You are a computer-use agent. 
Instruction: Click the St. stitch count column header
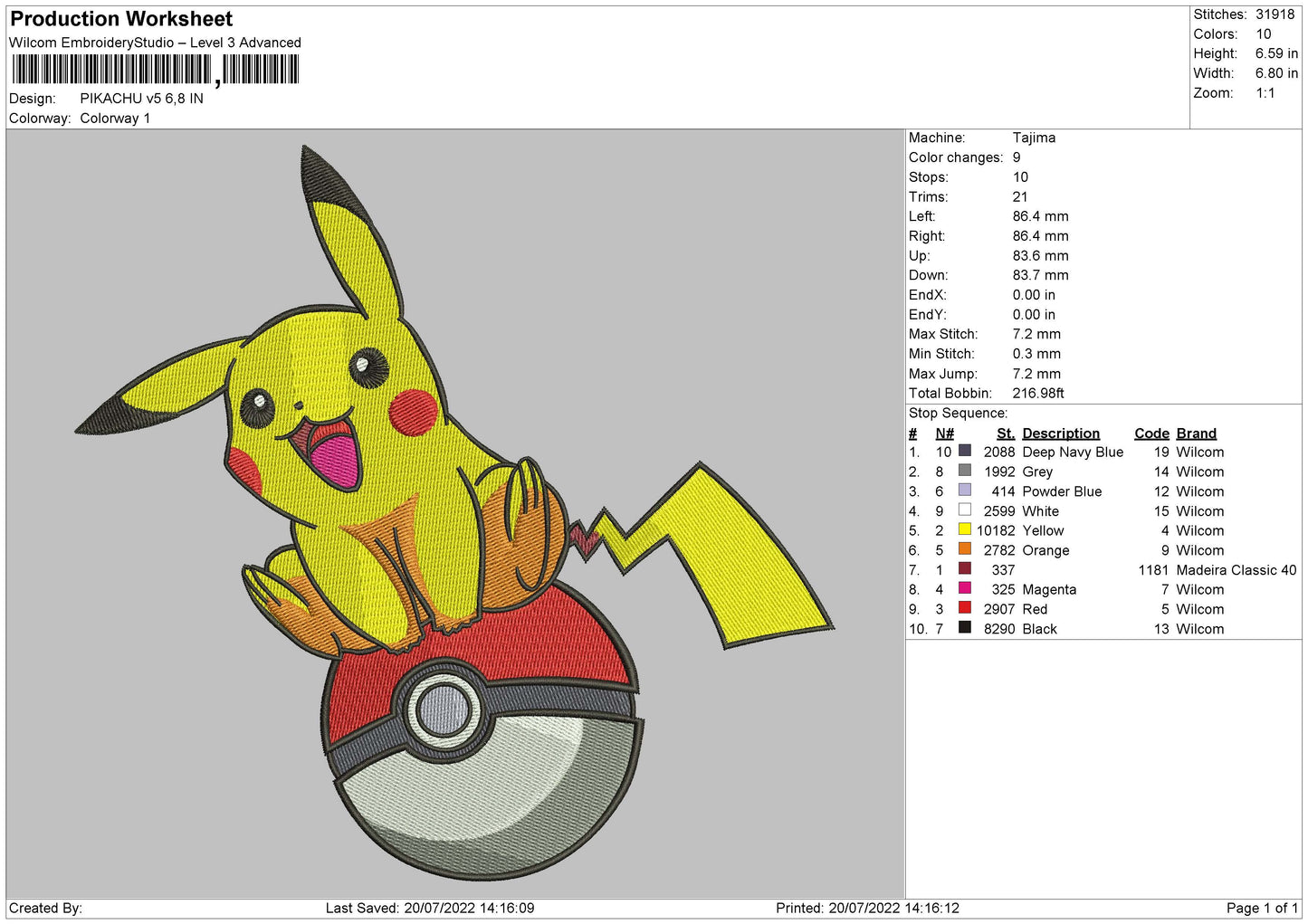pyautogui.click(x=1005, y=433)
